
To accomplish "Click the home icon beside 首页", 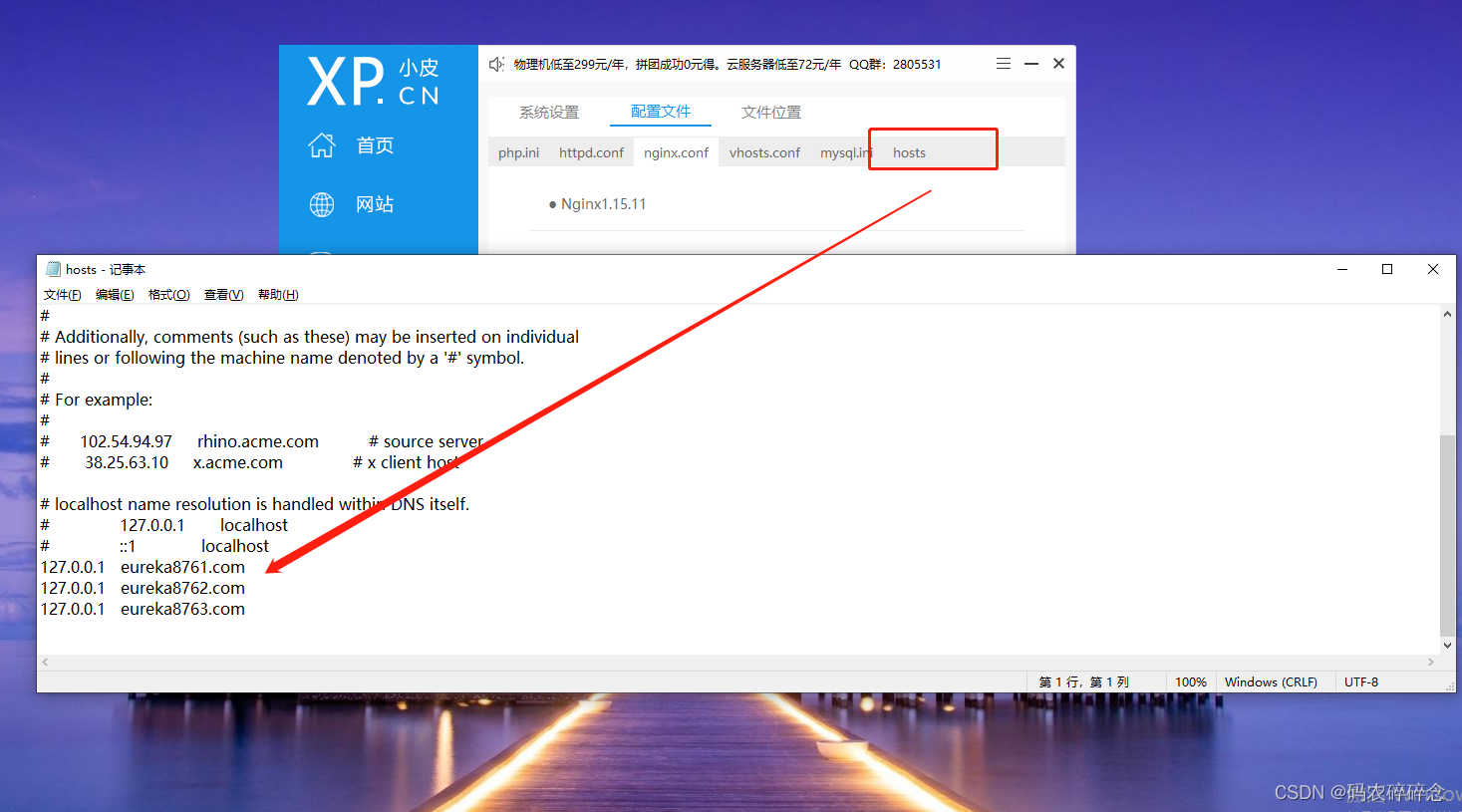I will point(322,145).
